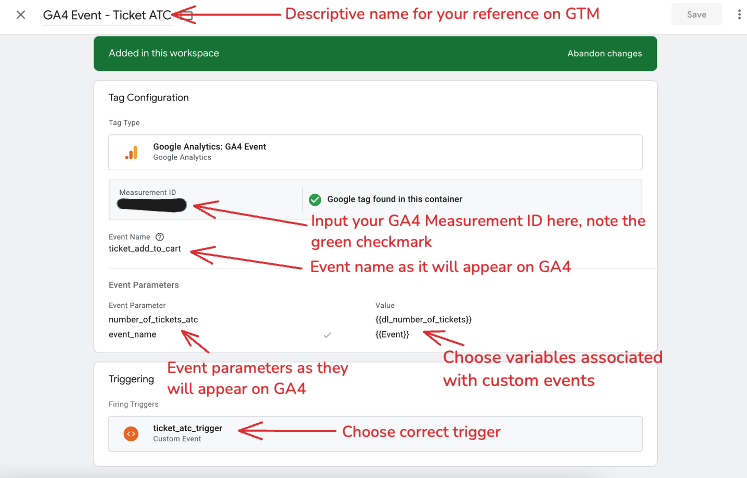
Task: Open the Google Analytics: GA4 Event tag type
Action: click(375, 152)
